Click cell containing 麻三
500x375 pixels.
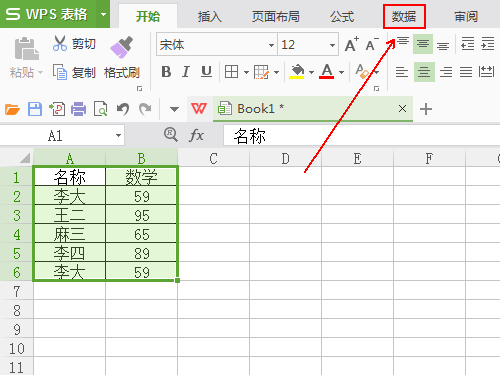[69, 234]
